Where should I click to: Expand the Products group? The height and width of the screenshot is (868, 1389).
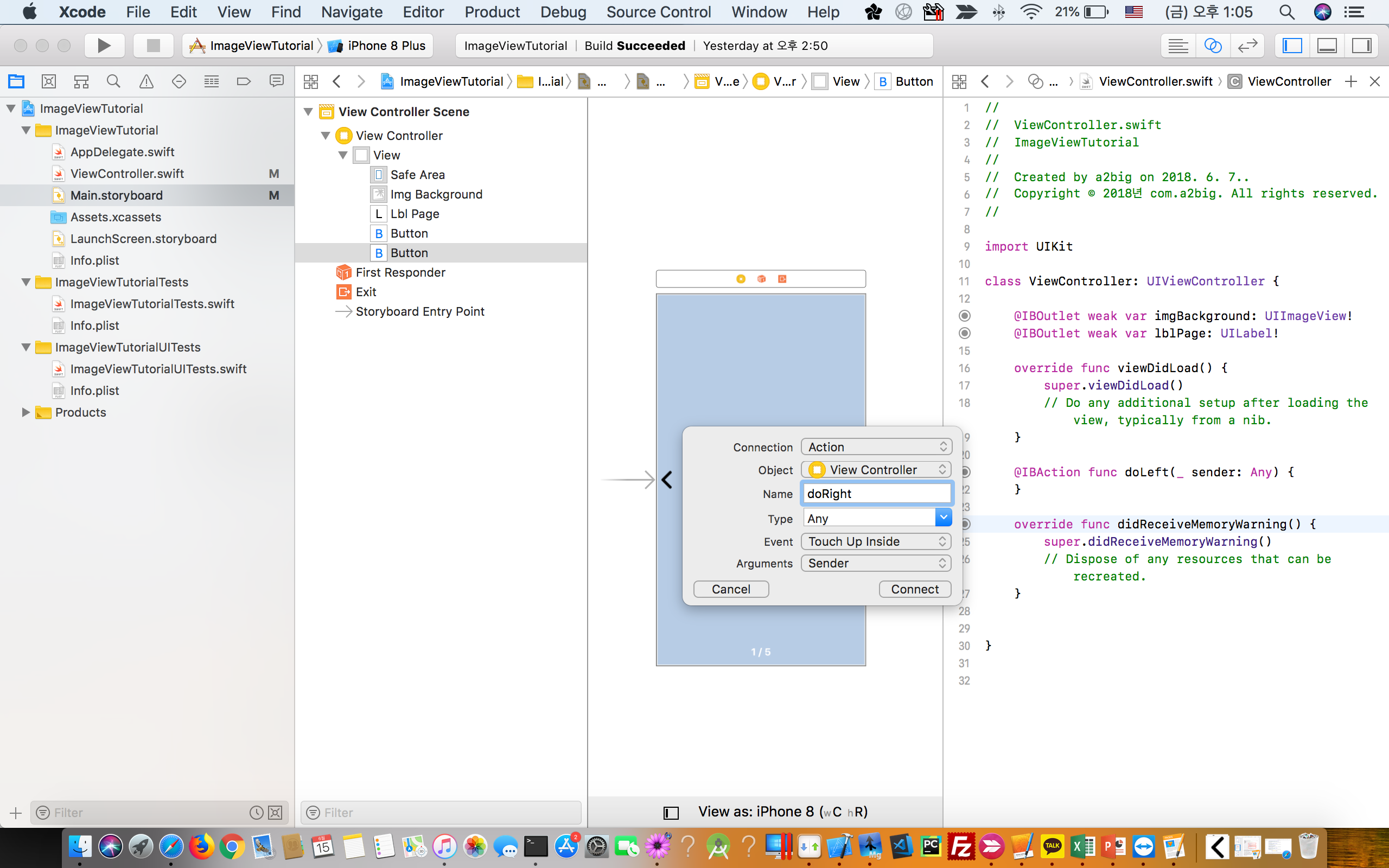(x=26, y=412)
